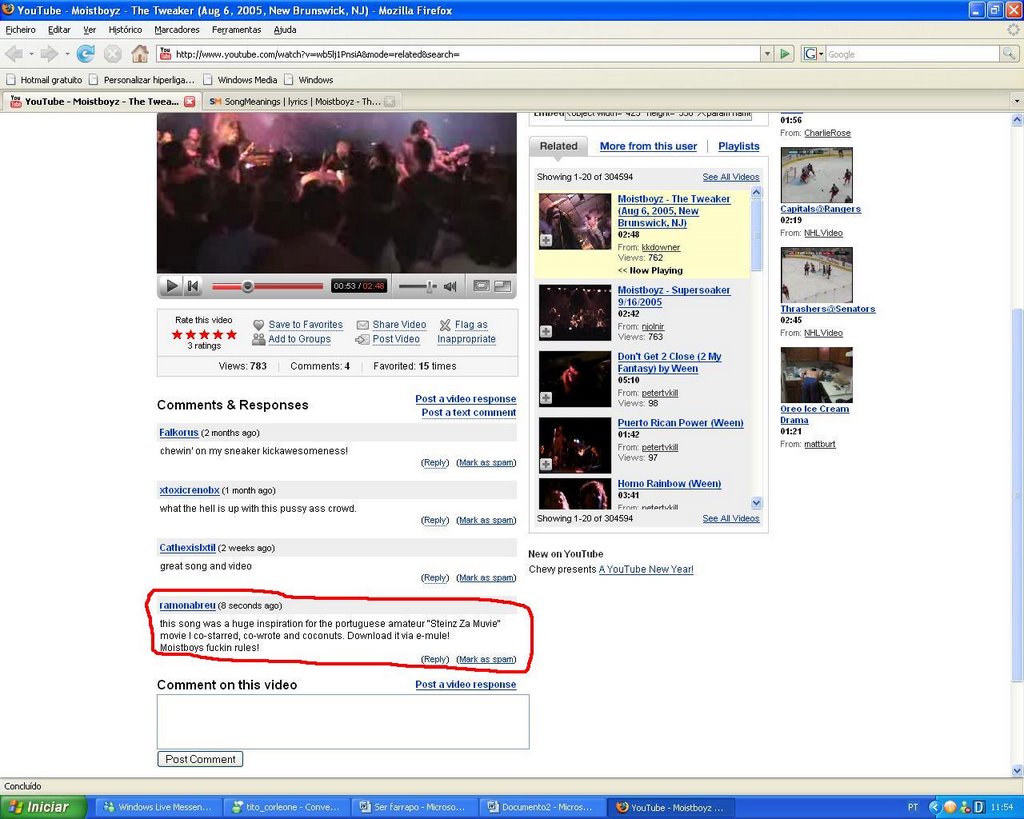Mark Cathexislxtil comment as spam

486,577
